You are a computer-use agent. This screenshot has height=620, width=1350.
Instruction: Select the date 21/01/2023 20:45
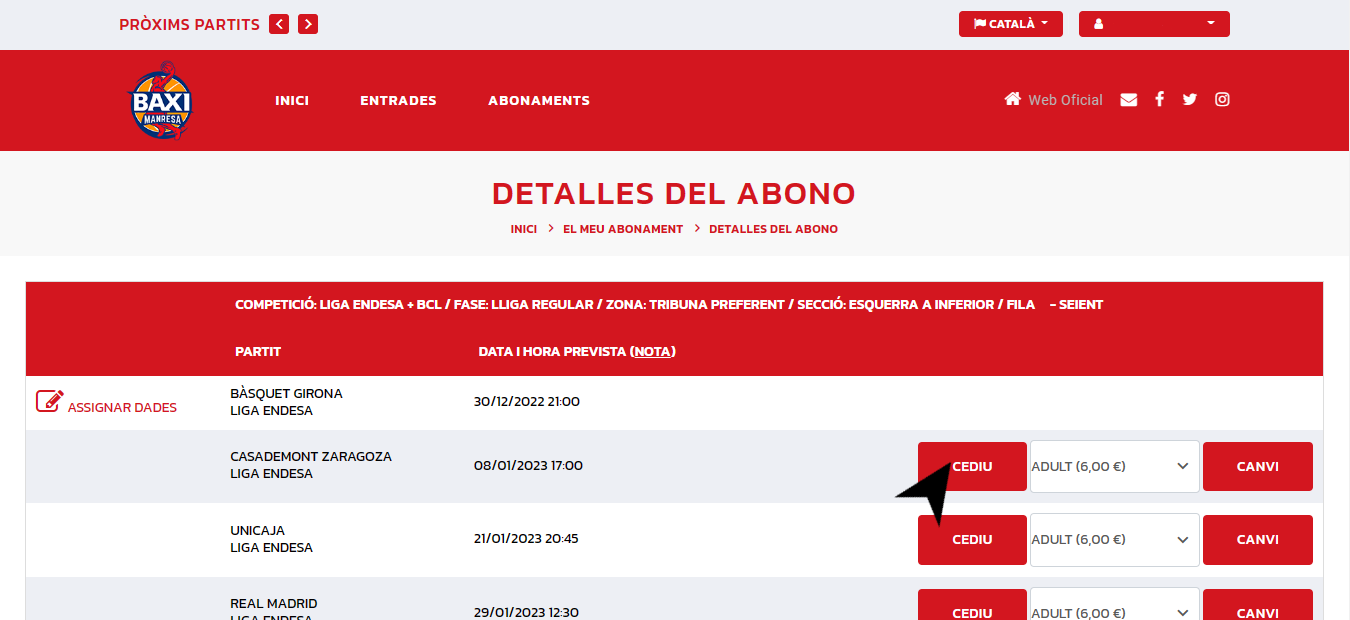[526, 538]
